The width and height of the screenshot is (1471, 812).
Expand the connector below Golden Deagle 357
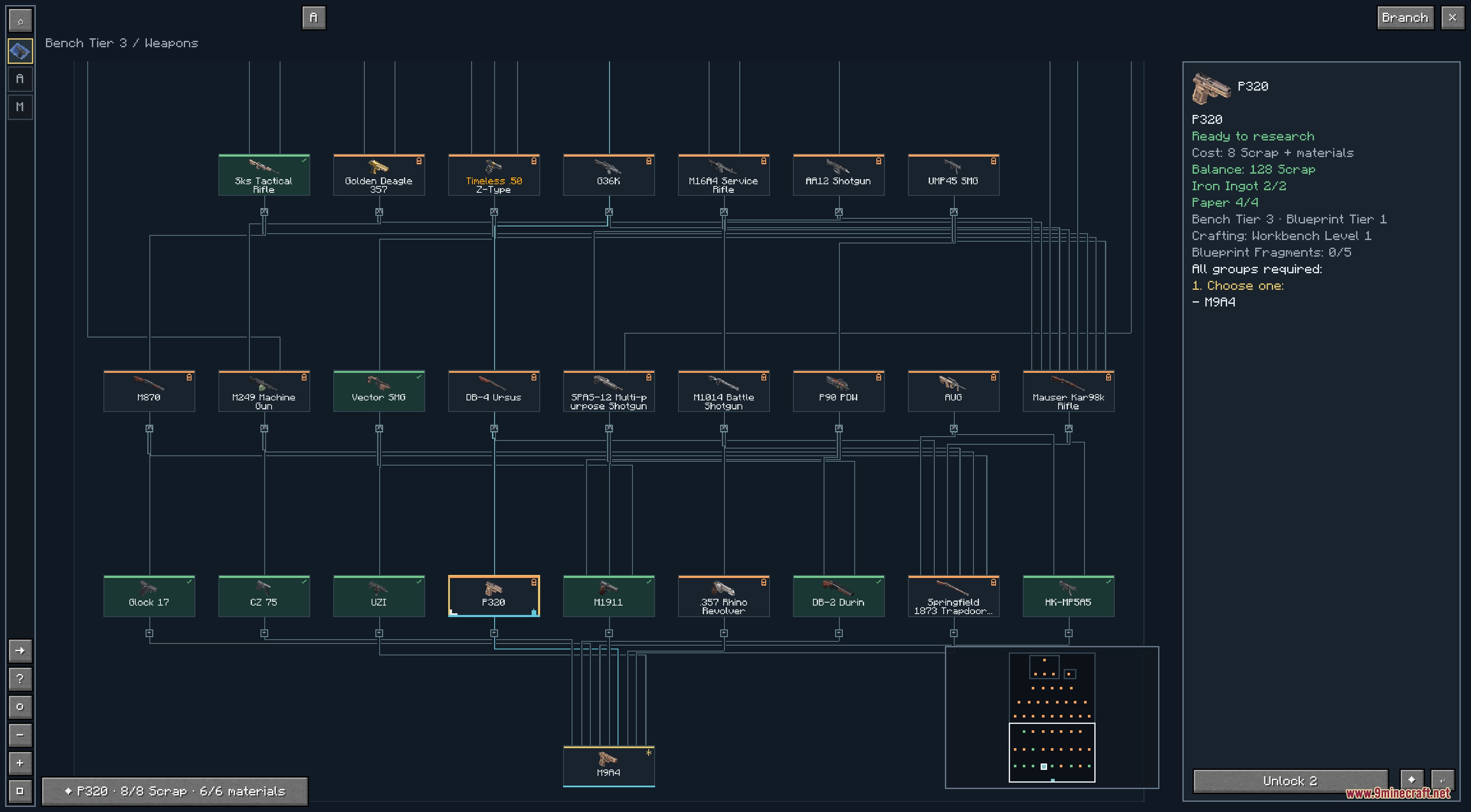pos(379,212)
